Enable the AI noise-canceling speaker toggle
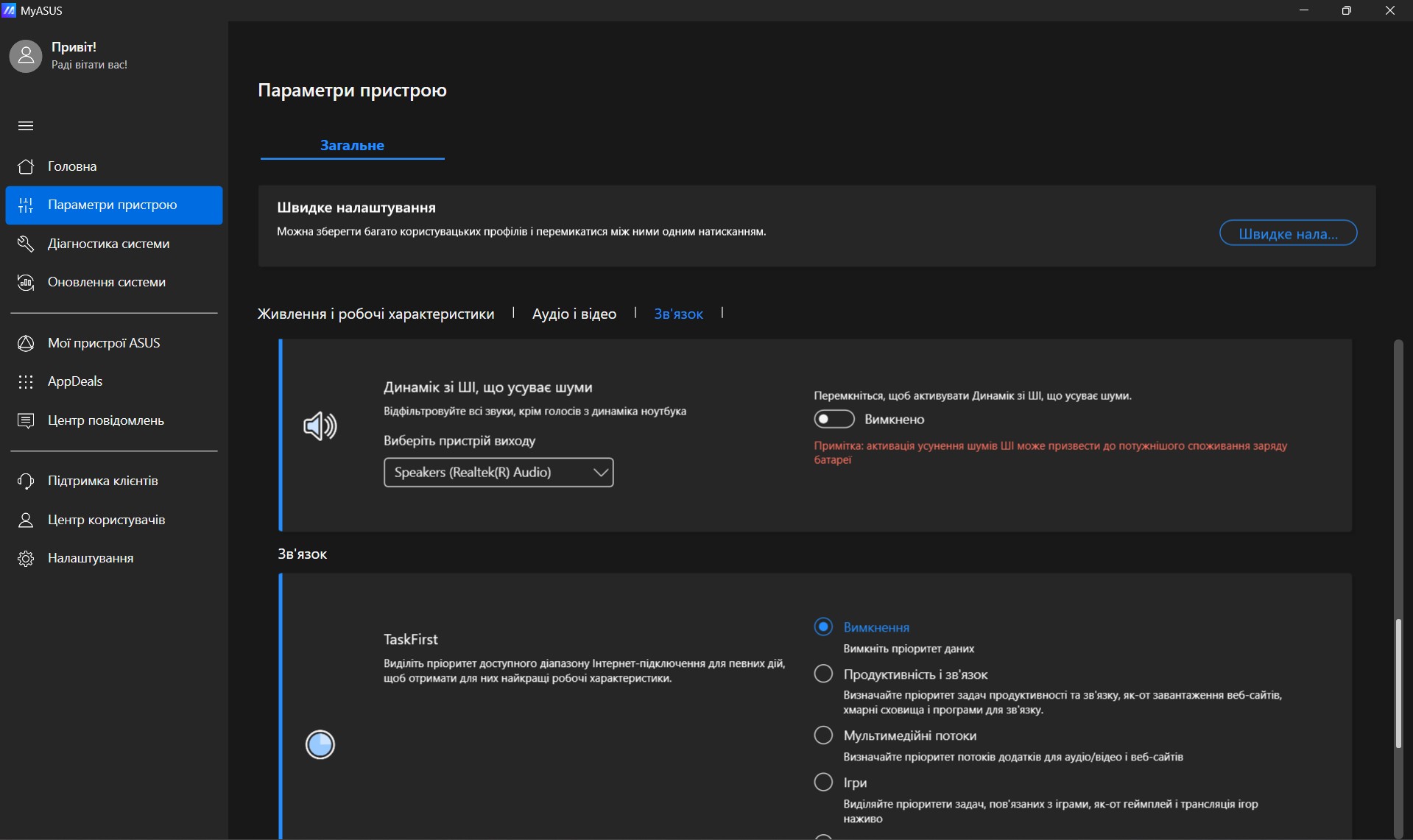The width and height of the screenshot is (1413, 840). (834, 420)
